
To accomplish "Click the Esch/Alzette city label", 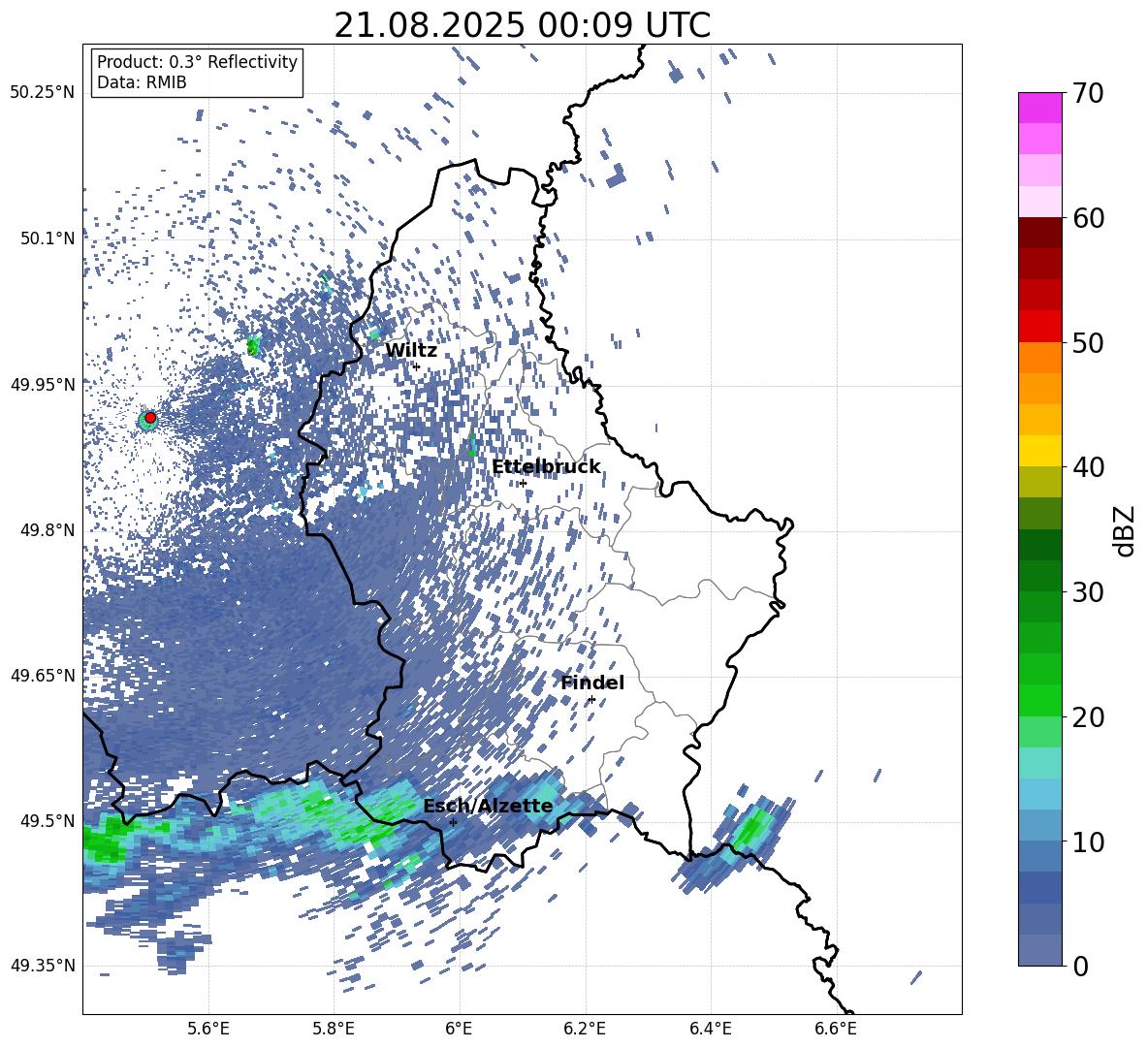I will point(488,807).
